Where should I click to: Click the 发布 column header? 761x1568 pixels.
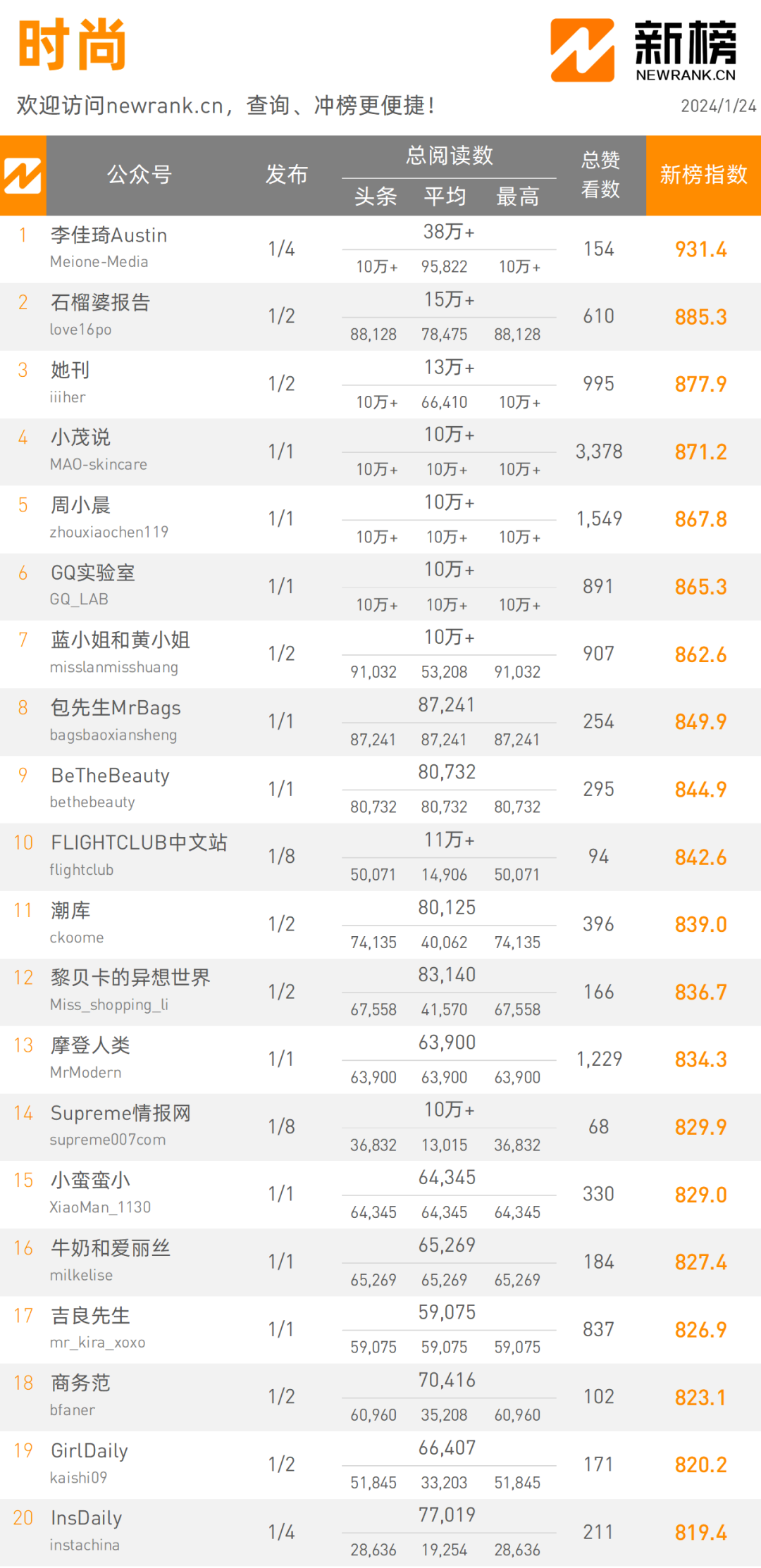coord(287,175)
